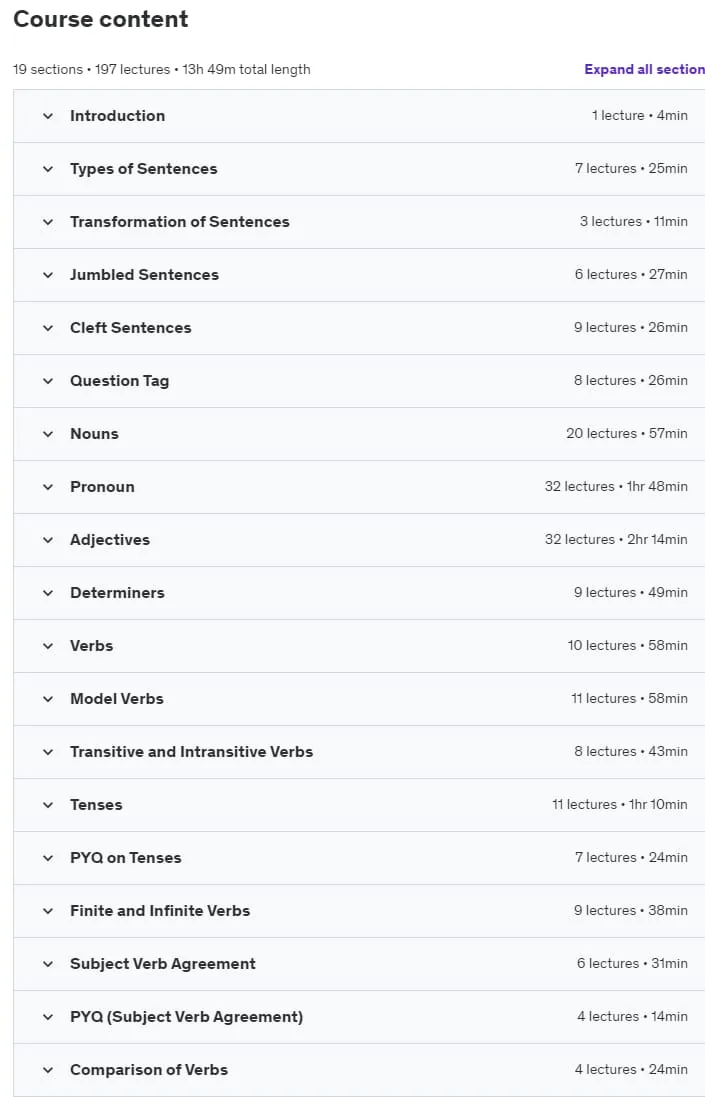This screenshot has width=705, height=1097.
Task: Click Comparison of Verbs section title
Action: [x=149, y=1070]
